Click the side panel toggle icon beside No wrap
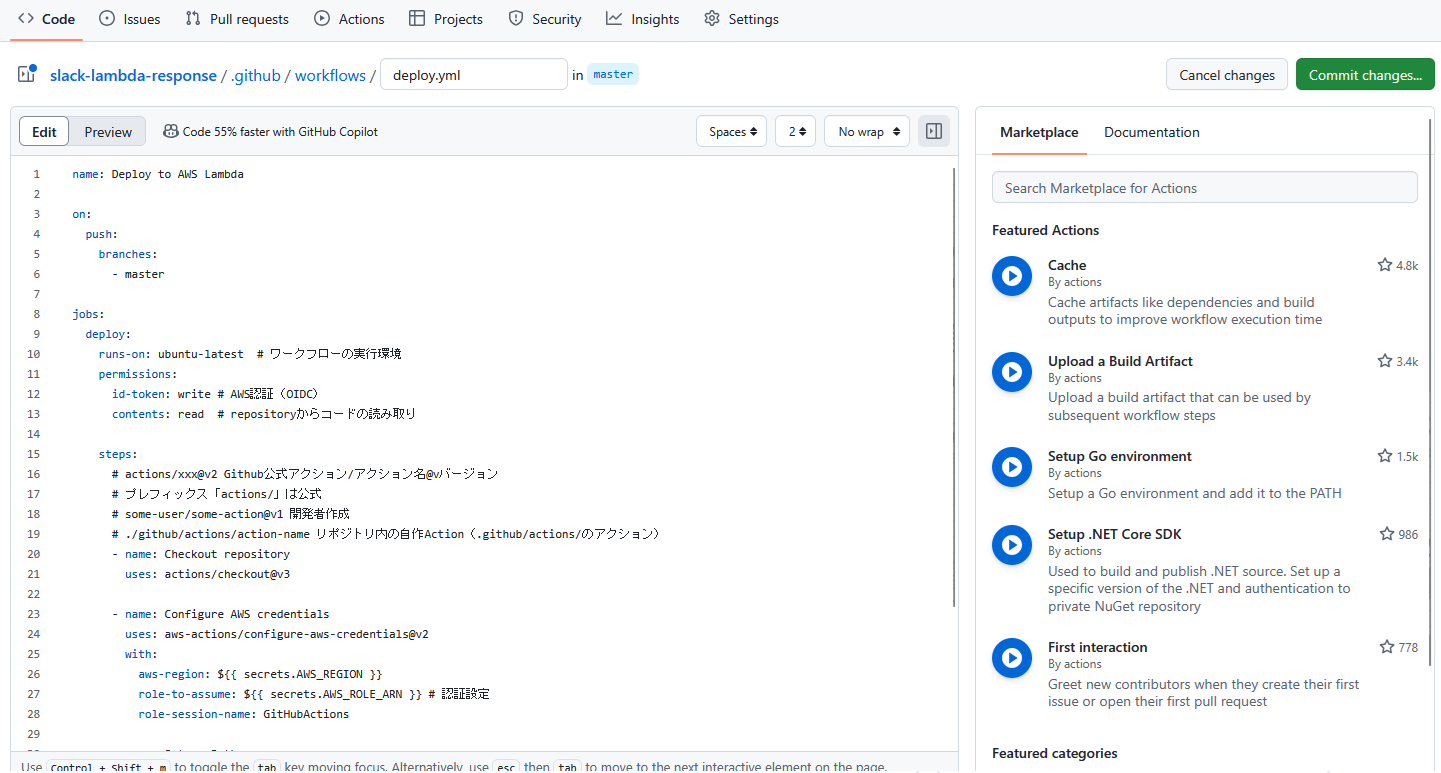This screenshot has height=773, width=1441. [x=933, y=130]
